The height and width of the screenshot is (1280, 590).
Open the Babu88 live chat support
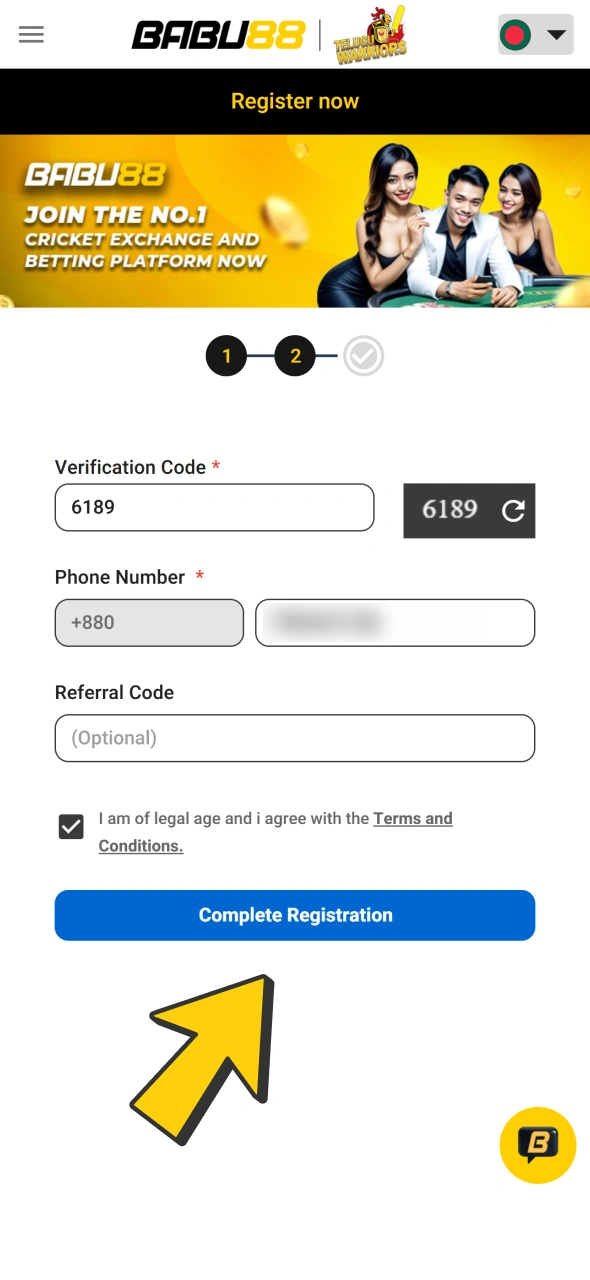pyautogui.click(x=537, y=1146)
